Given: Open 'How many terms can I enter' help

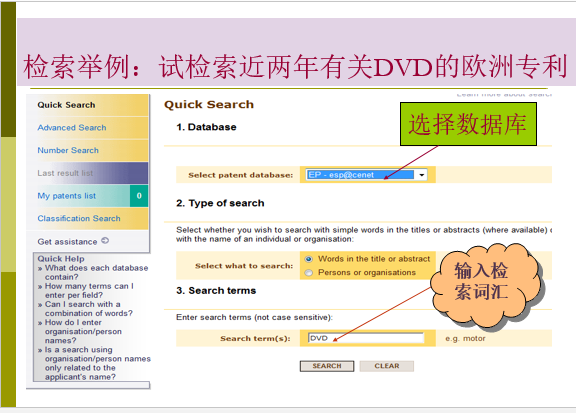Looking at the screenshot, I should tap(89, 291).
